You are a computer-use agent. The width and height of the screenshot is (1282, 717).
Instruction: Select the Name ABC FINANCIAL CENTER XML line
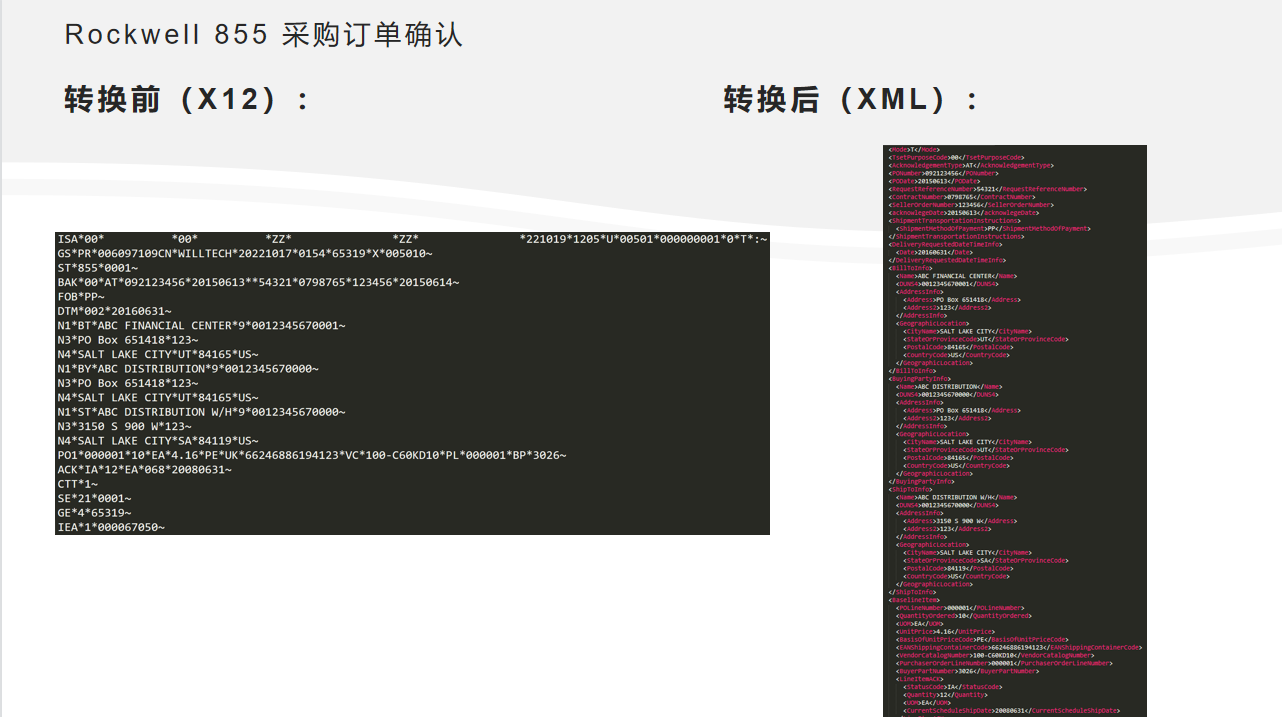point(956,276)
